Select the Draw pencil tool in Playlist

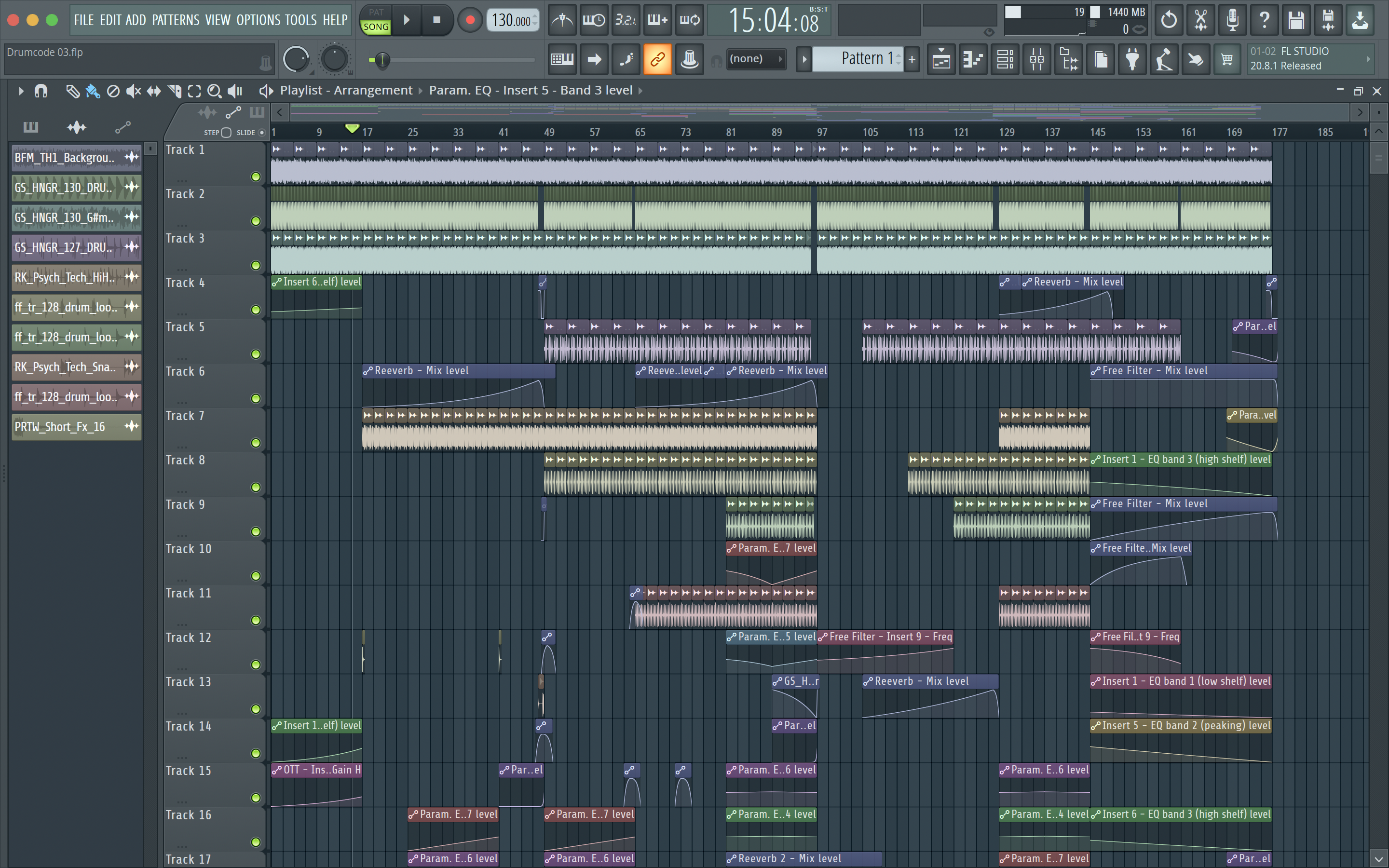(72, 91)
